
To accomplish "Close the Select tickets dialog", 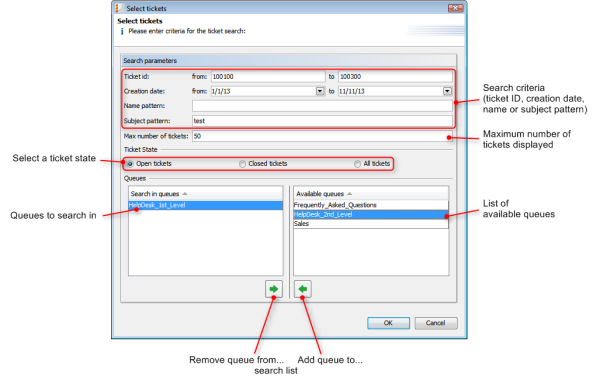I will coord(455,8).
